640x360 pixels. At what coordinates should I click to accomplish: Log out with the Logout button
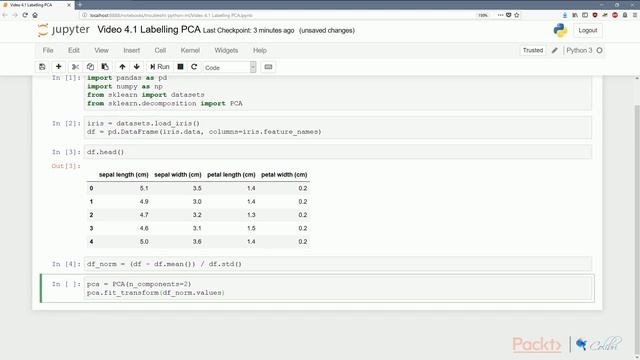[587, 31]
